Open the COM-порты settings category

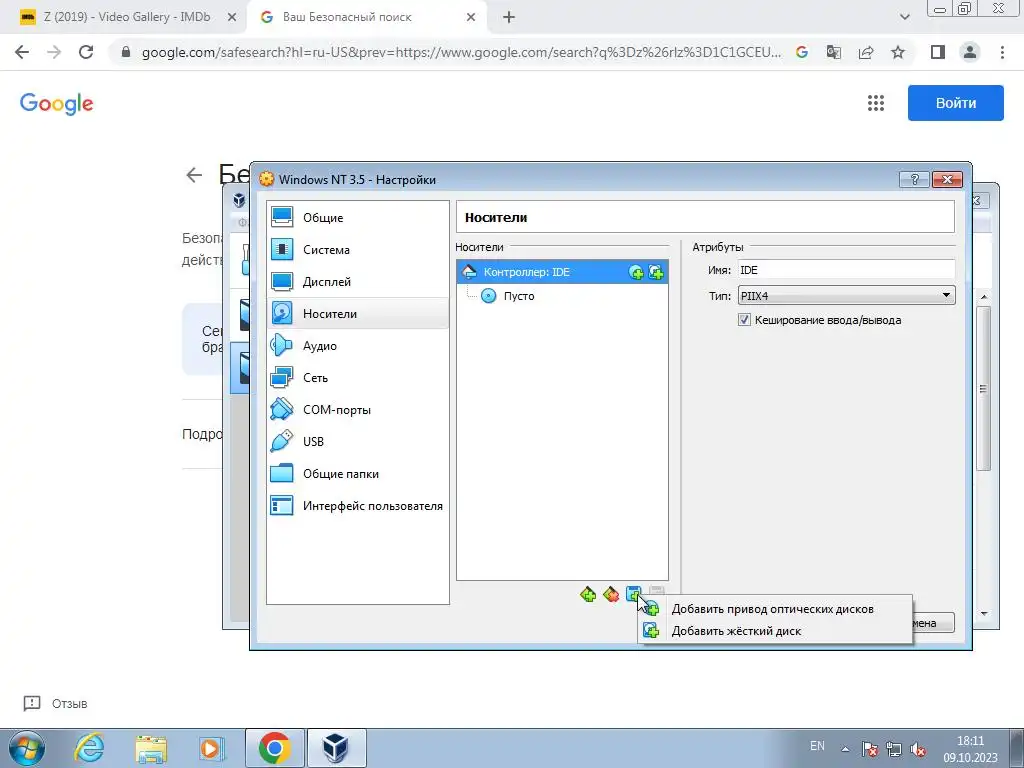pos(358,409)
